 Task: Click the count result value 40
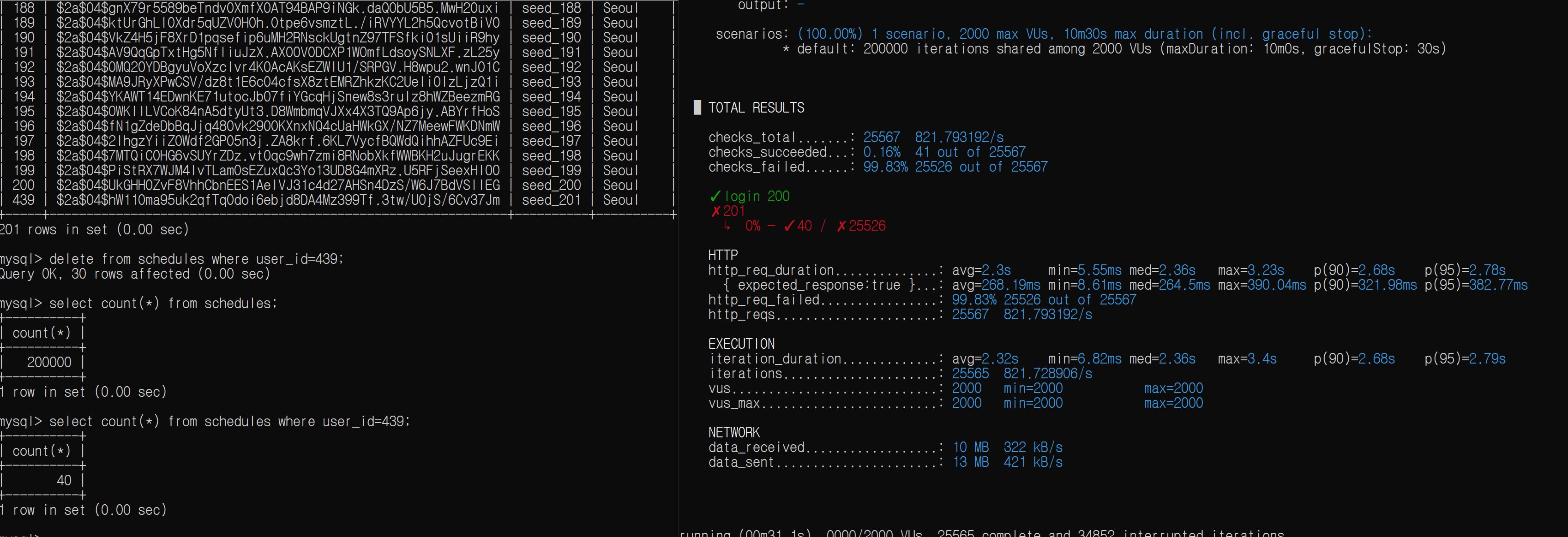64,480
